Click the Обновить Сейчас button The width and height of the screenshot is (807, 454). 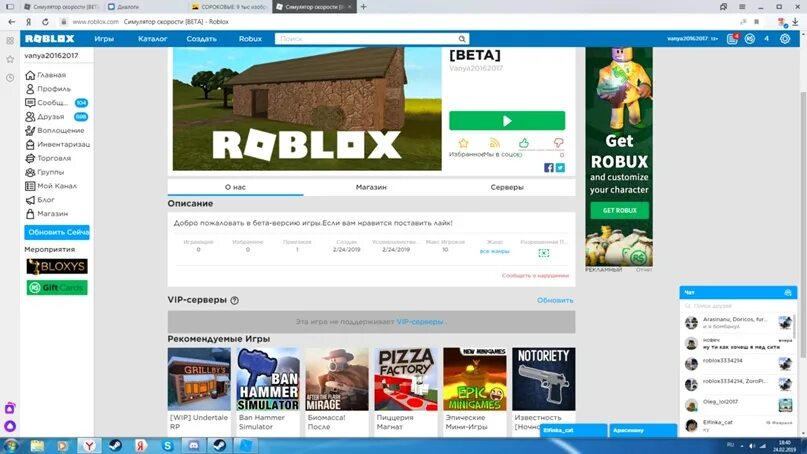(57, 233)
